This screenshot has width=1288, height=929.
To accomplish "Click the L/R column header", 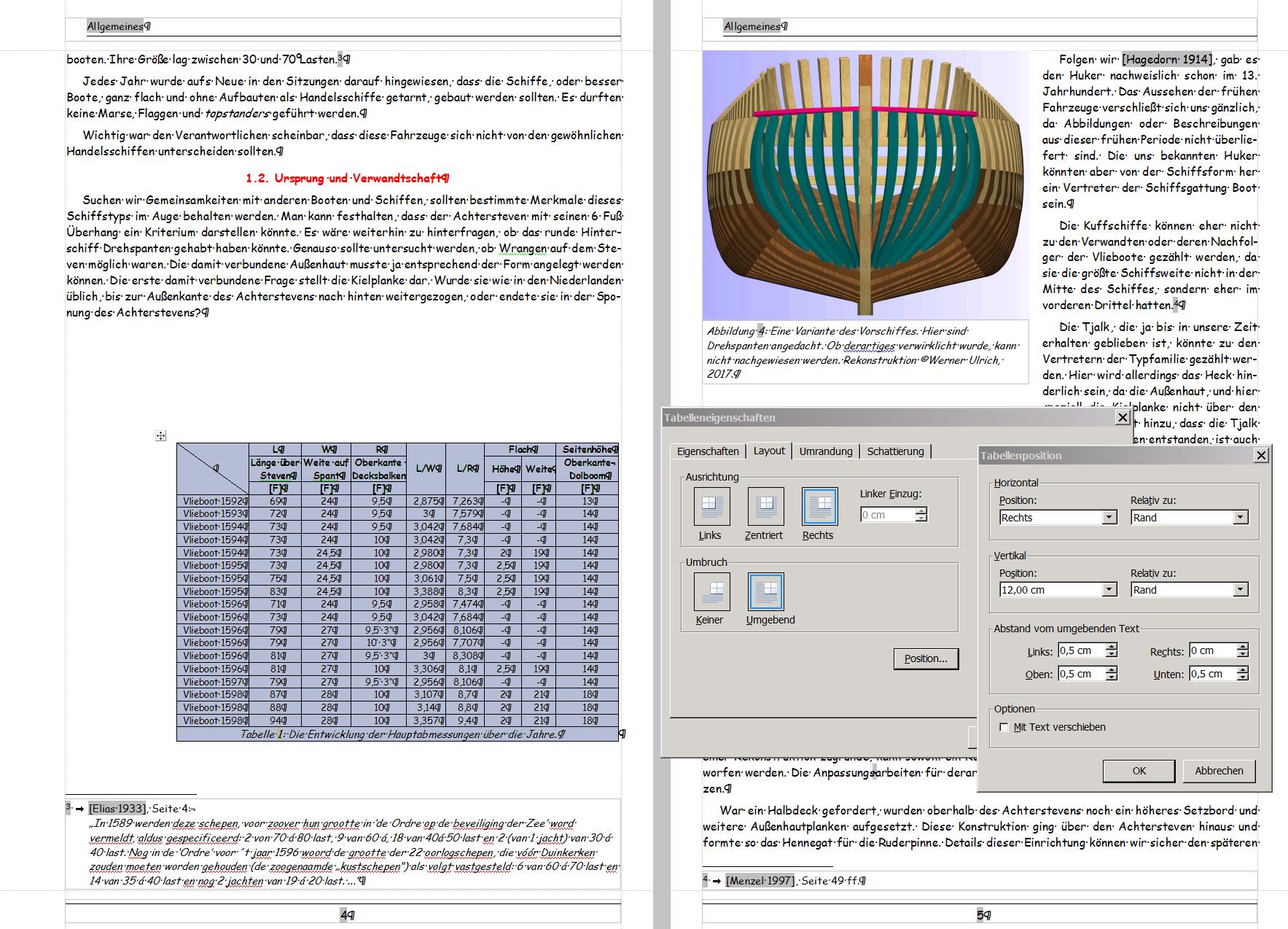I will 465,468.
